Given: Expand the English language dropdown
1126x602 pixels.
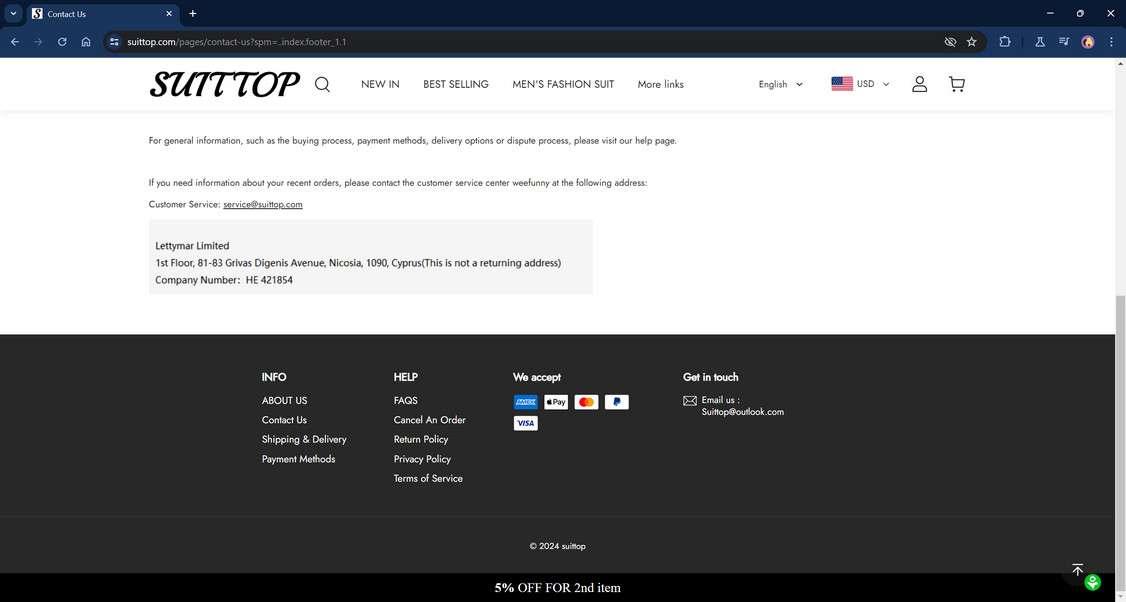Looking at the screenshot, I should (781, 84).
